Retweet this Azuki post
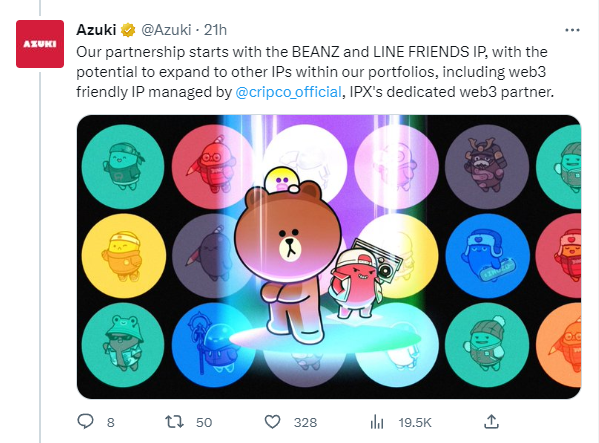The image size is (599, 443). click(175, 422)
